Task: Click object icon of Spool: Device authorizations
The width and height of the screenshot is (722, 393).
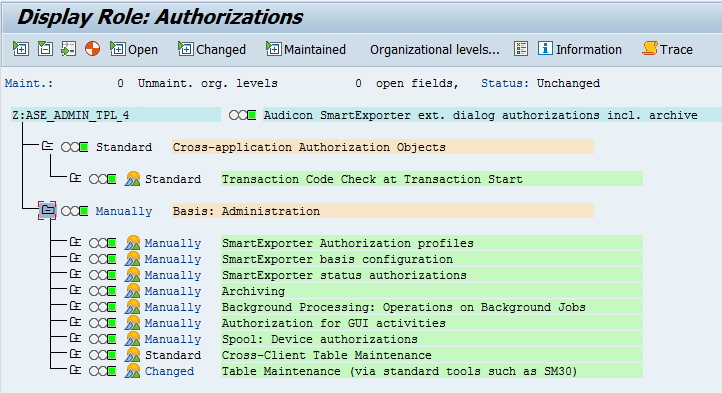Action: point(132,339)
